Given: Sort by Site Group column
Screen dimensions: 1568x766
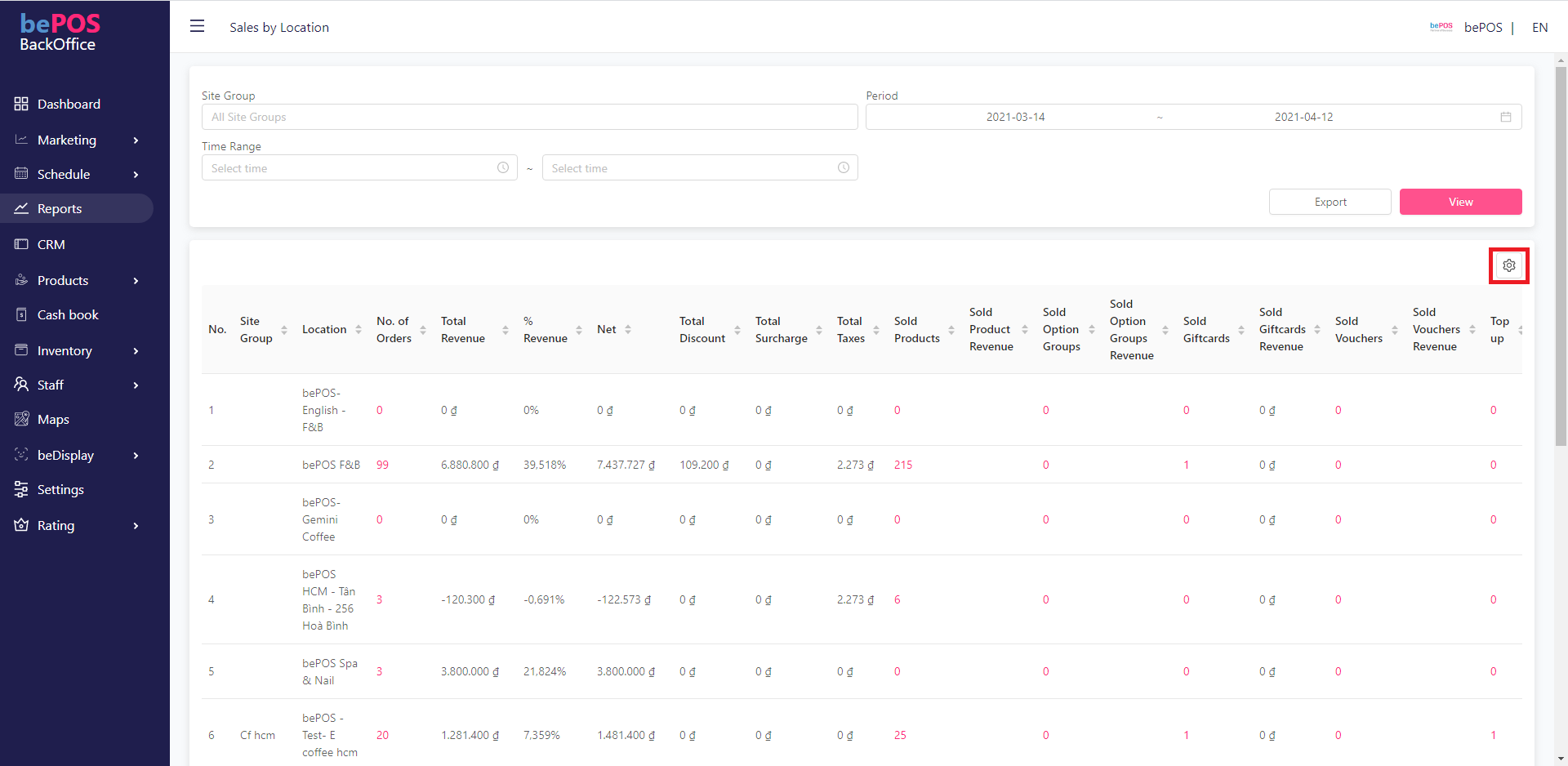Looking at the screenshot, I should coord(284,330).
